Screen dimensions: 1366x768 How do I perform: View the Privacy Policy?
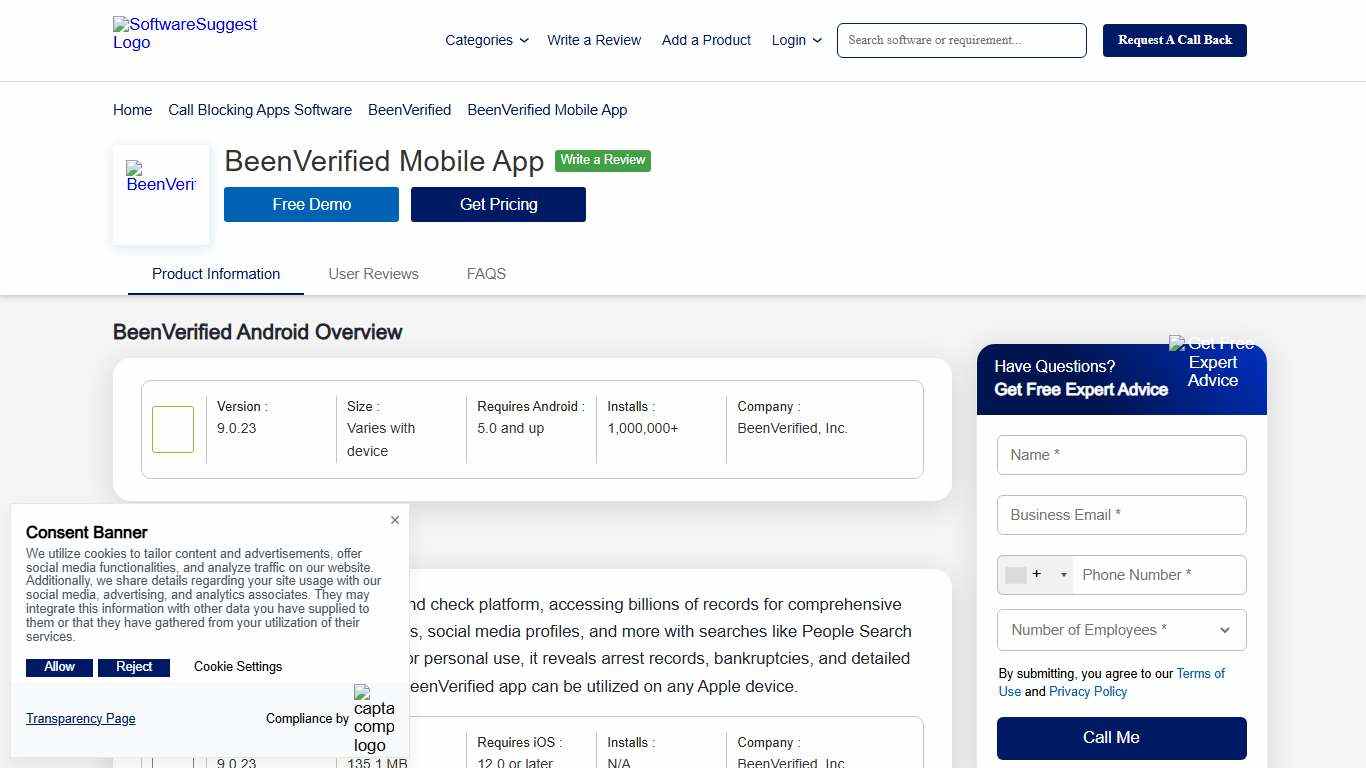click(x=1087, y=691)
